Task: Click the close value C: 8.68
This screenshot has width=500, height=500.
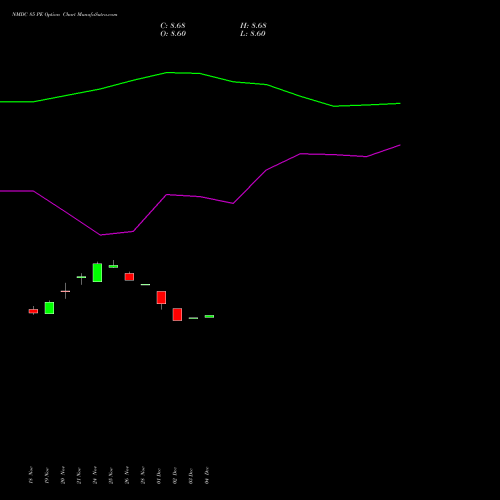Action: (x=173, y=26)
